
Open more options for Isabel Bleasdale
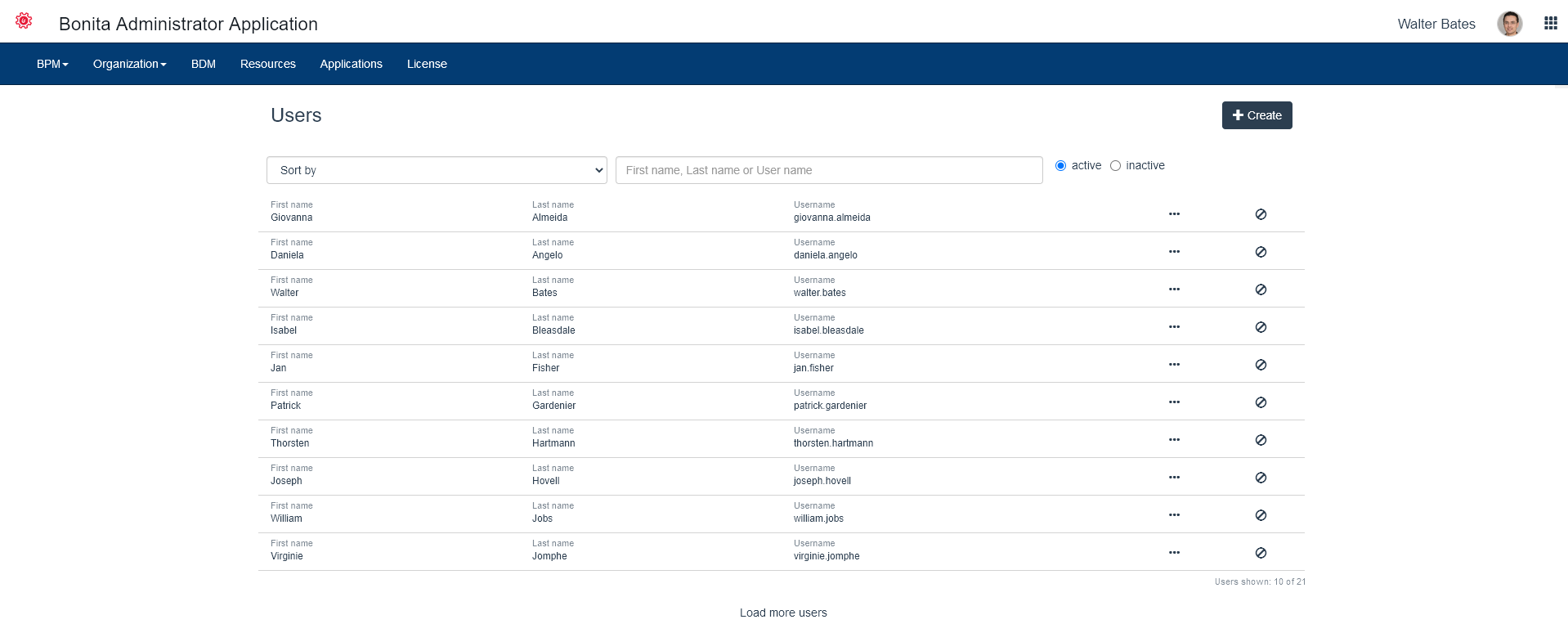pos(1174,327)
